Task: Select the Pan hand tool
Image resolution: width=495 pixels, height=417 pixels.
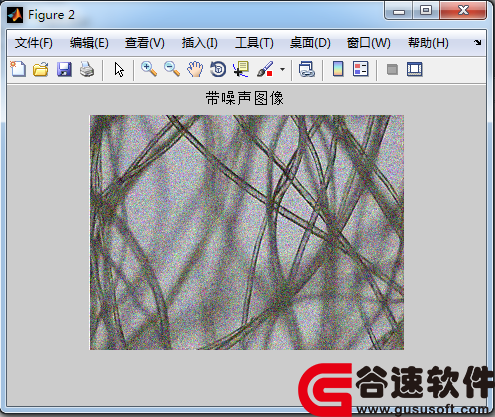Action: [195, 69]
